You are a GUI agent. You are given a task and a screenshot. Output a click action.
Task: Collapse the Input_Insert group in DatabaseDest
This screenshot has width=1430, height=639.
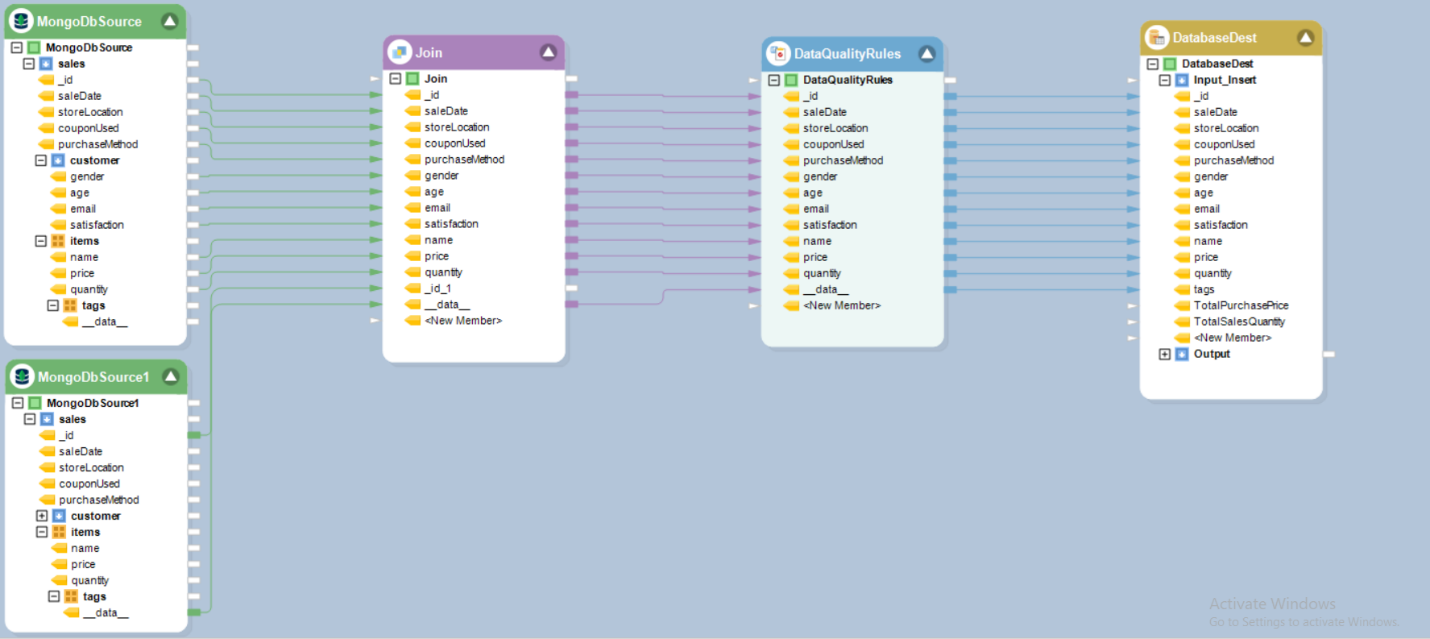coord(1165,80)
